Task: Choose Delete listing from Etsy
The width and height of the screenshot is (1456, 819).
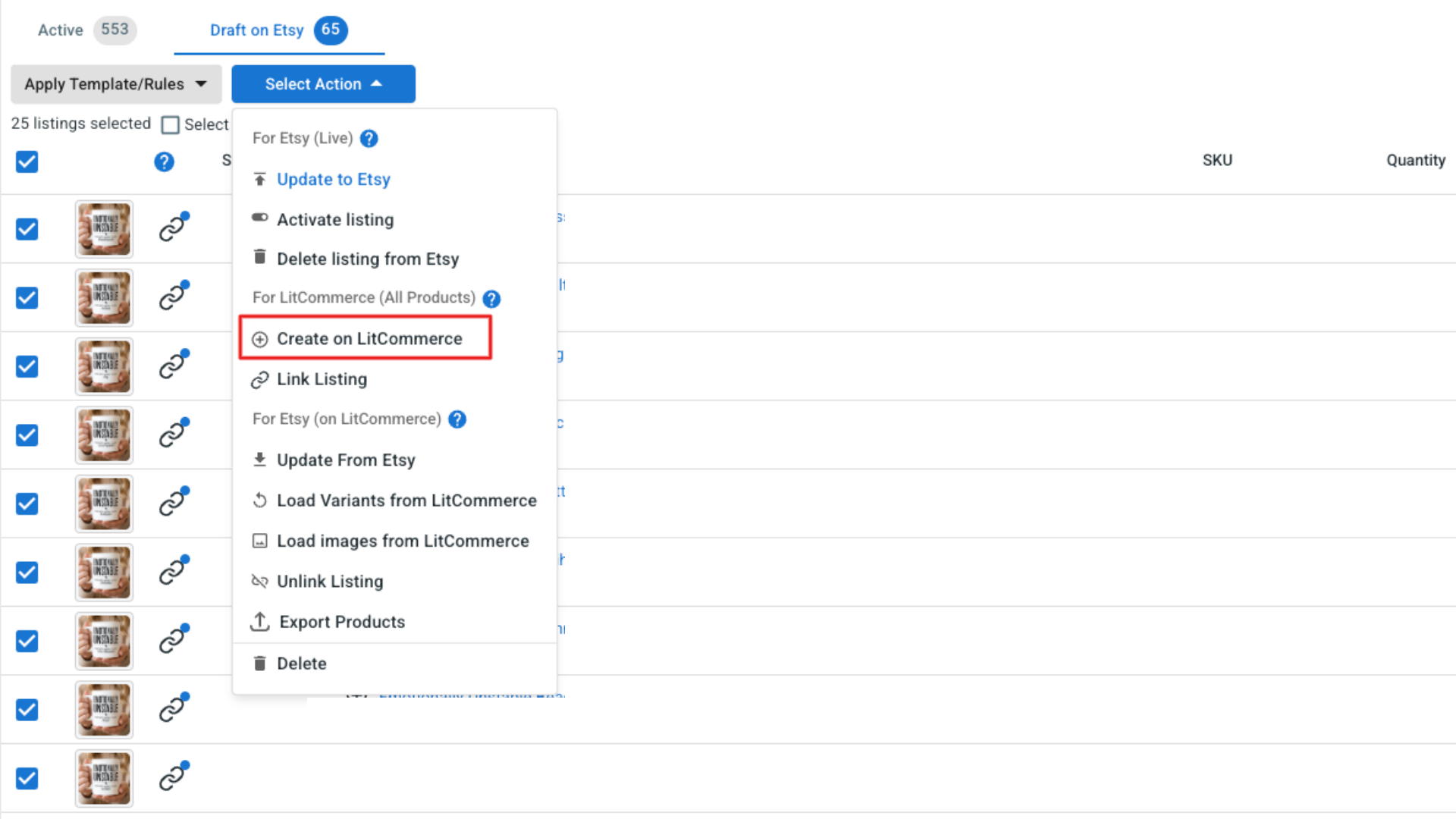Action: pyautogui.click(x=368, y=259)
